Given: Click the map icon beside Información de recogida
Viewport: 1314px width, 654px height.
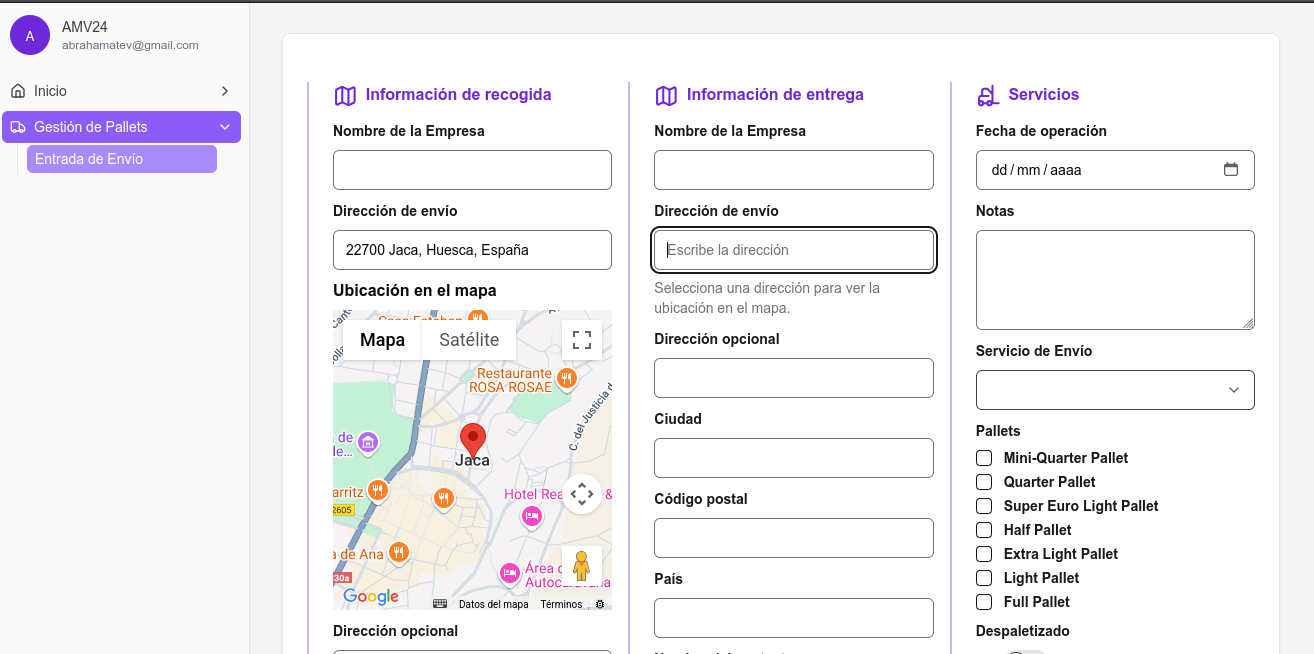Looking at the screenshot, I should 345,95.
